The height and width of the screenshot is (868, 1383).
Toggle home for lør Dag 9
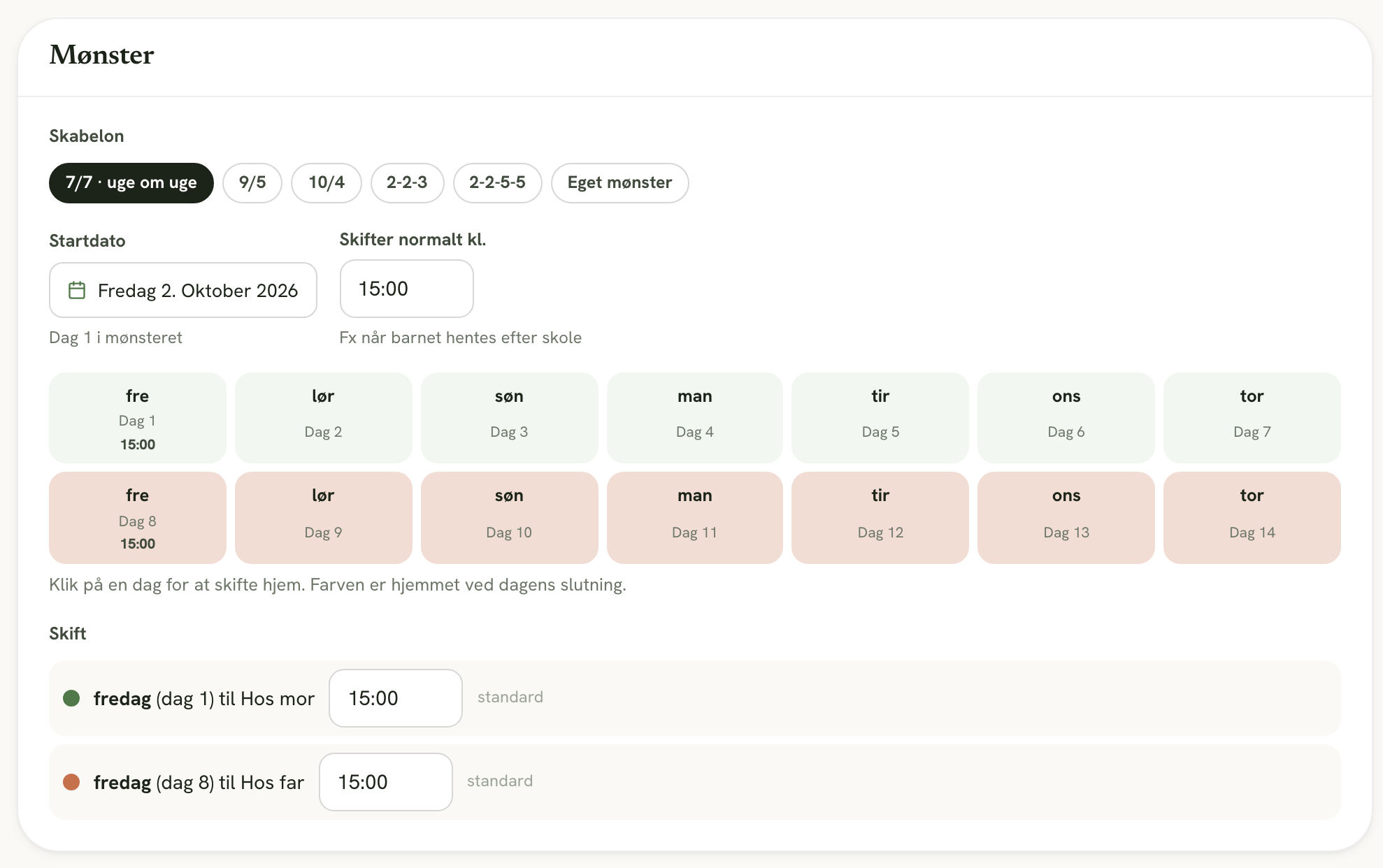click(x=324, y=518)
